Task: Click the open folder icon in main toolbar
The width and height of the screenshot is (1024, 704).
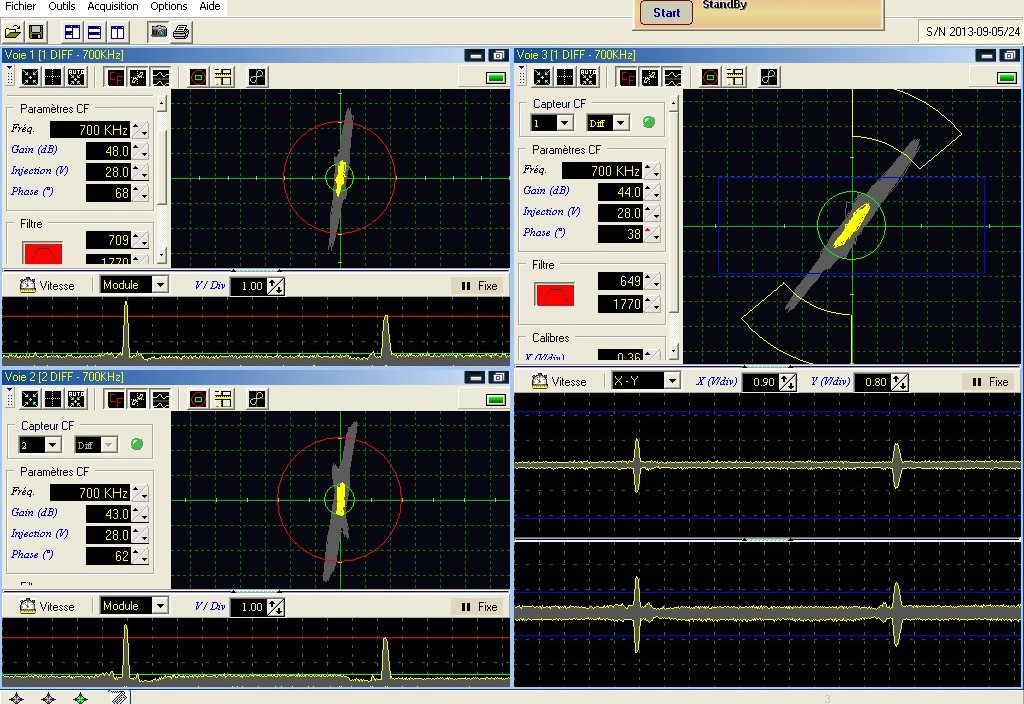Action: tap(13, 32)
